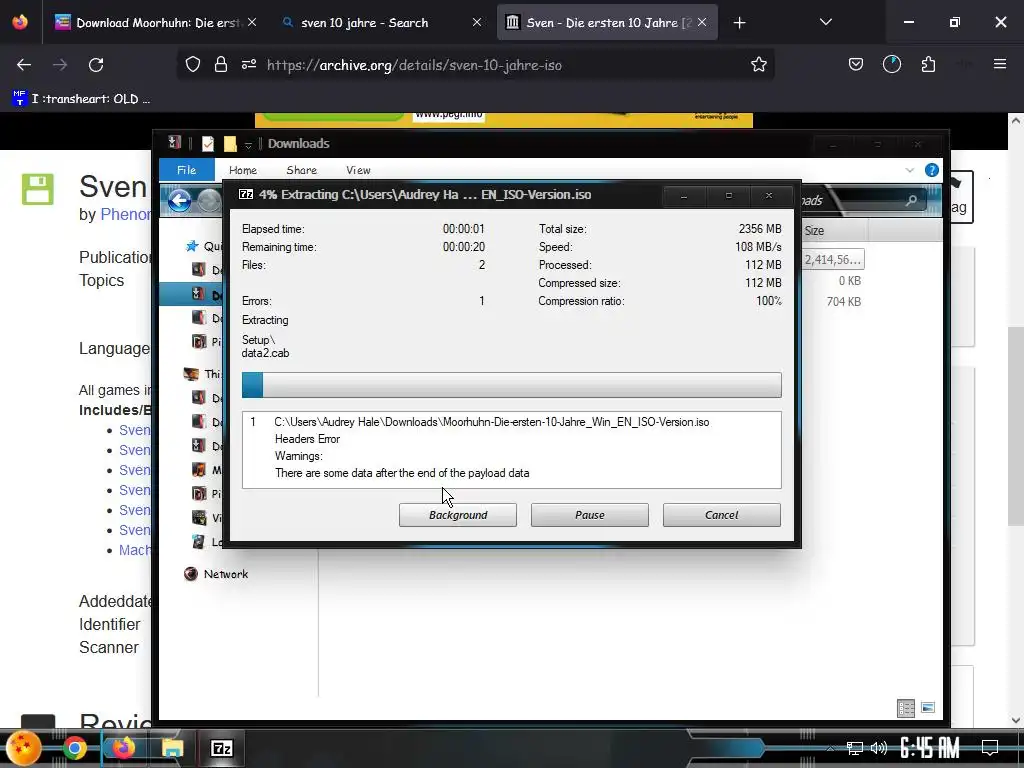Bookmark this page with star icon

coord(758,65)
